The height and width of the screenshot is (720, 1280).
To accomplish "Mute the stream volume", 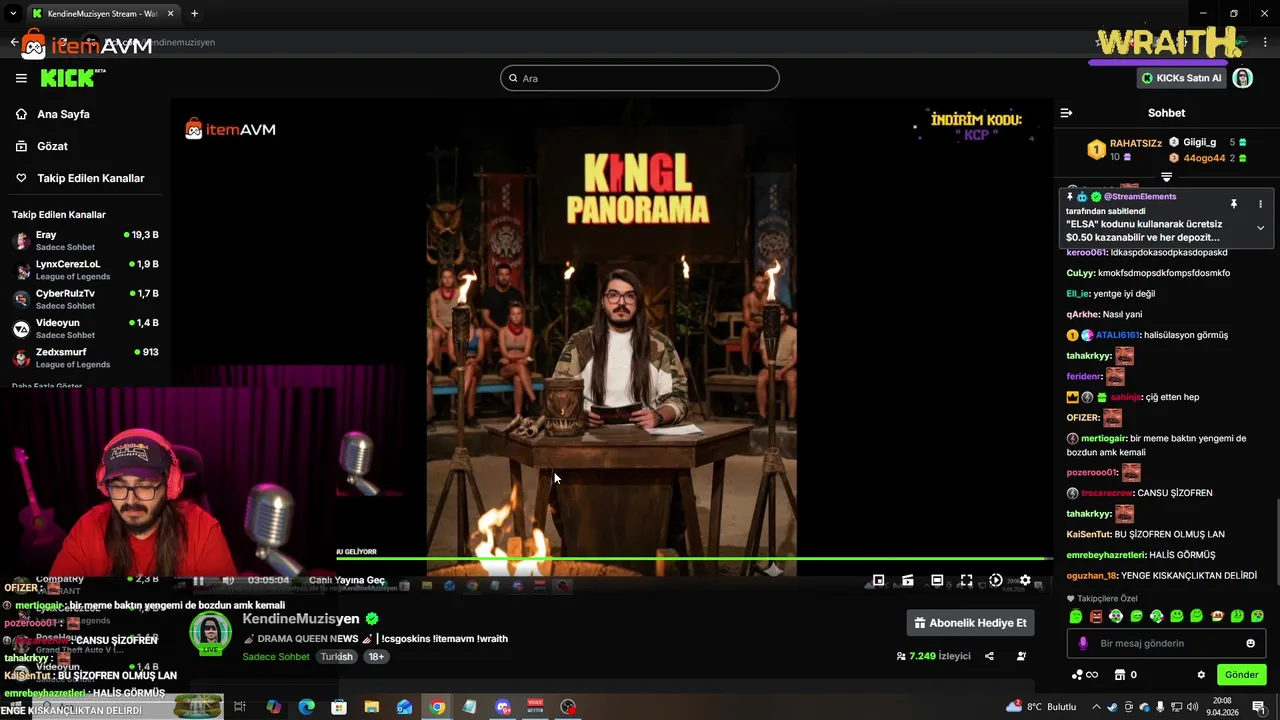I will click(x=228, y=580).
